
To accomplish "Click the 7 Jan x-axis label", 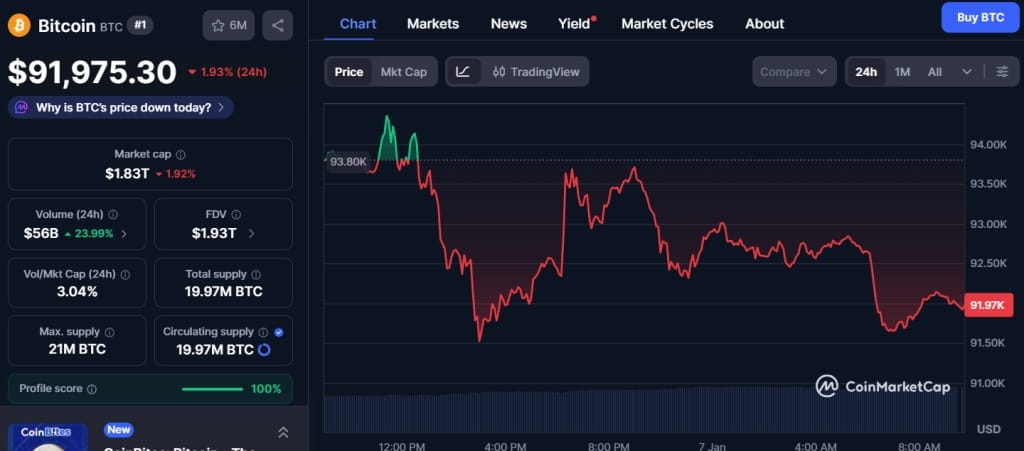I will click(x=712, y=447).
